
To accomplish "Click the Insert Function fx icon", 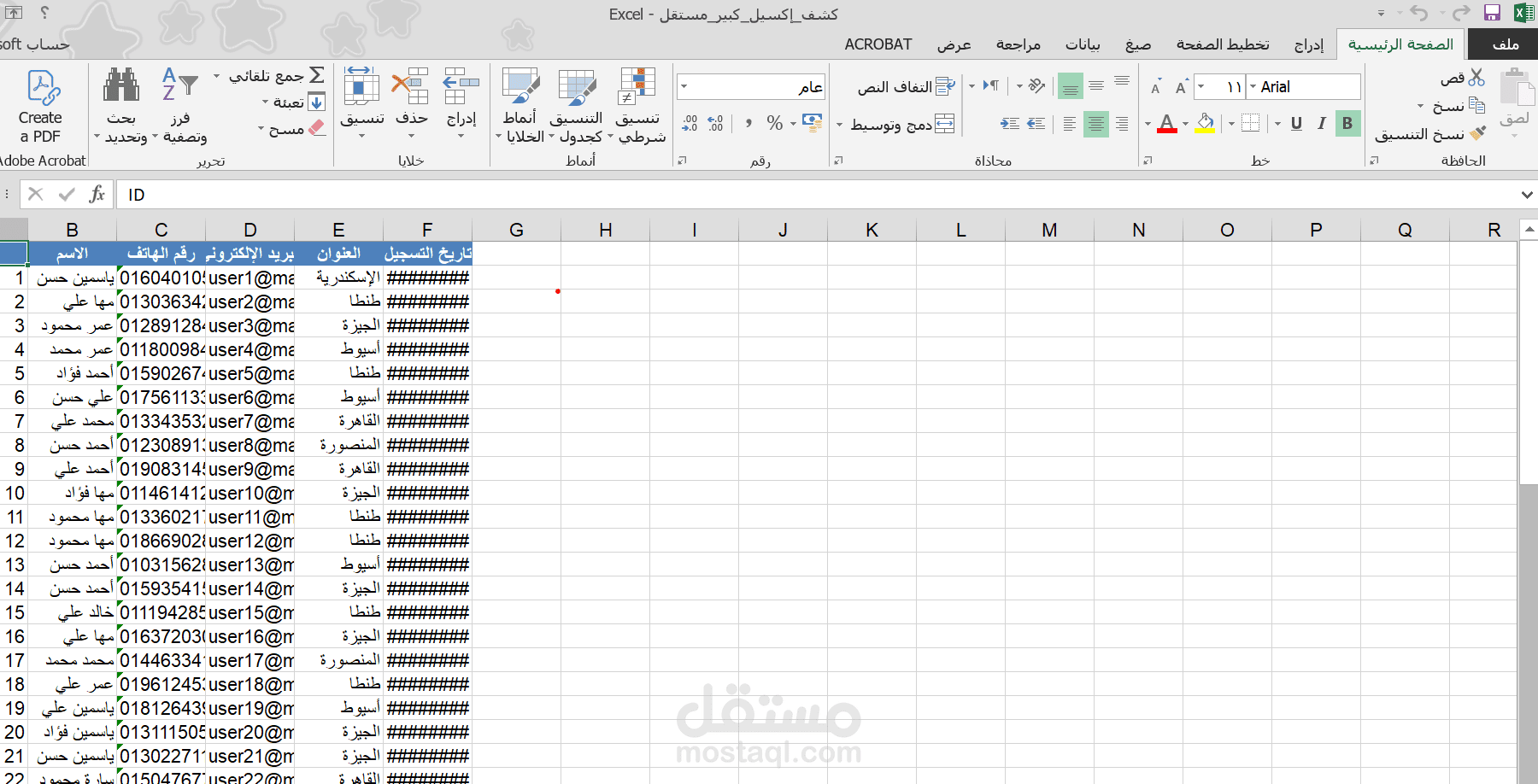I will [x=97, y=195].
